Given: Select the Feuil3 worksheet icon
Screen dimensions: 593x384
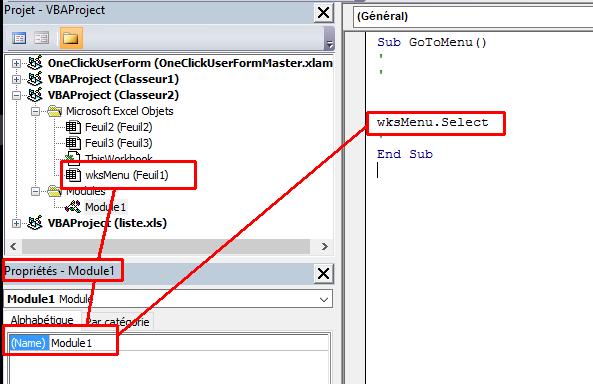Looking at the screenshot, I should coord(73,143).
